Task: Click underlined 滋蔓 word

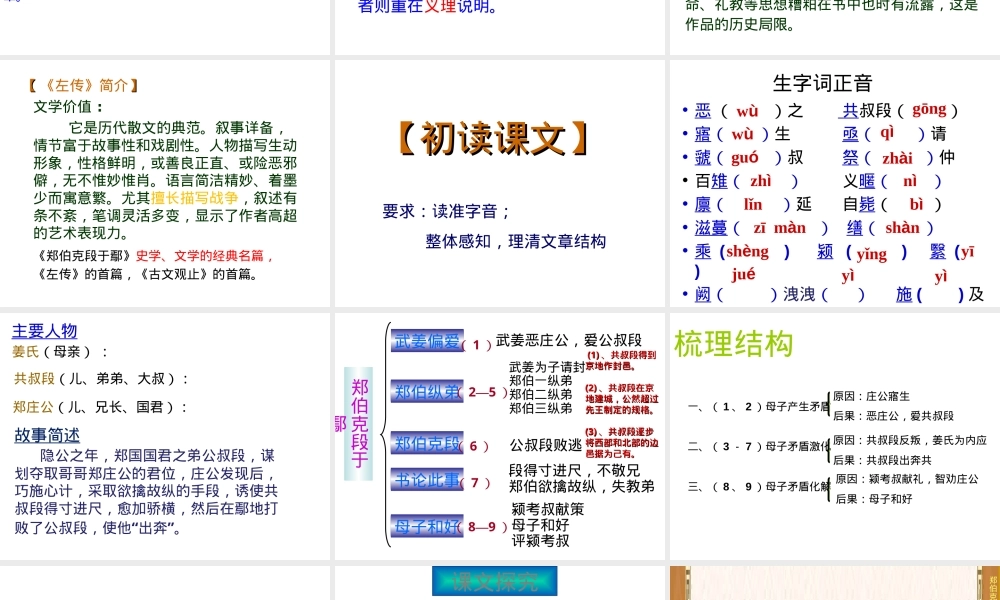Action: (x=711, y=228)
